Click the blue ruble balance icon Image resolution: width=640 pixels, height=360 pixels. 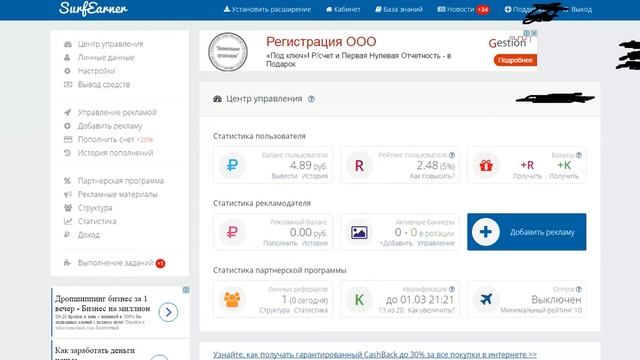click(232, 165)
